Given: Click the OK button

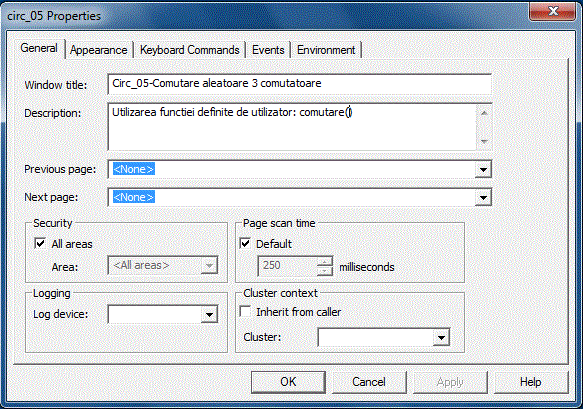Looking at the screenshot, I should (288, 382).
